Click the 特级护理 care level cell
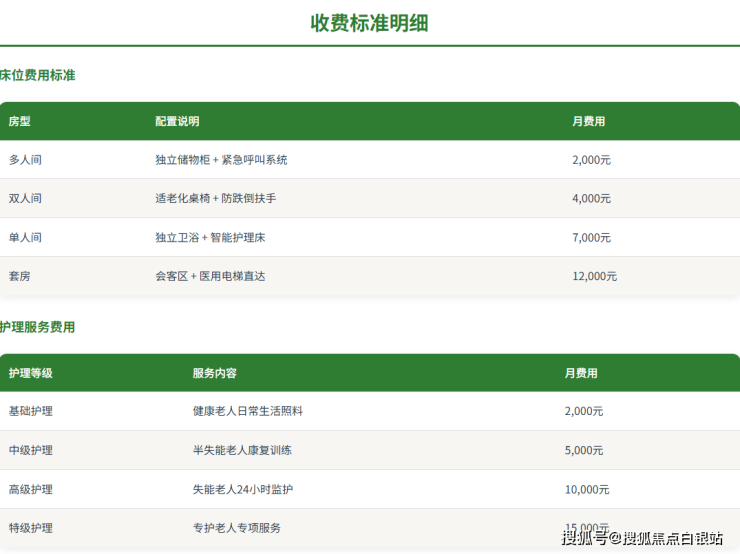The width and height of the screenshot is (740, 554). [x=31, y=527]
